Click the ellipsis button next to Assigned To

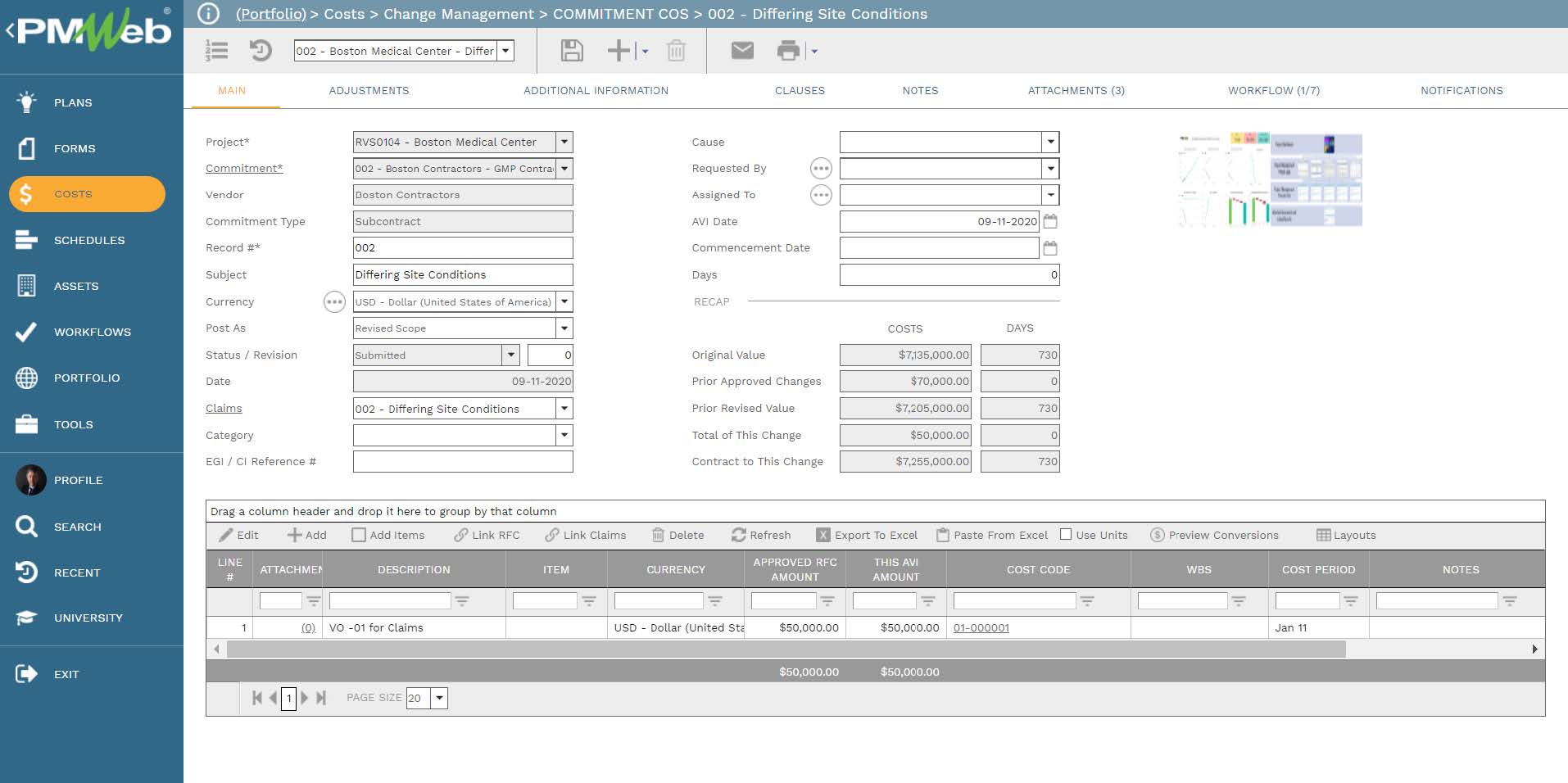coord(821,195)
